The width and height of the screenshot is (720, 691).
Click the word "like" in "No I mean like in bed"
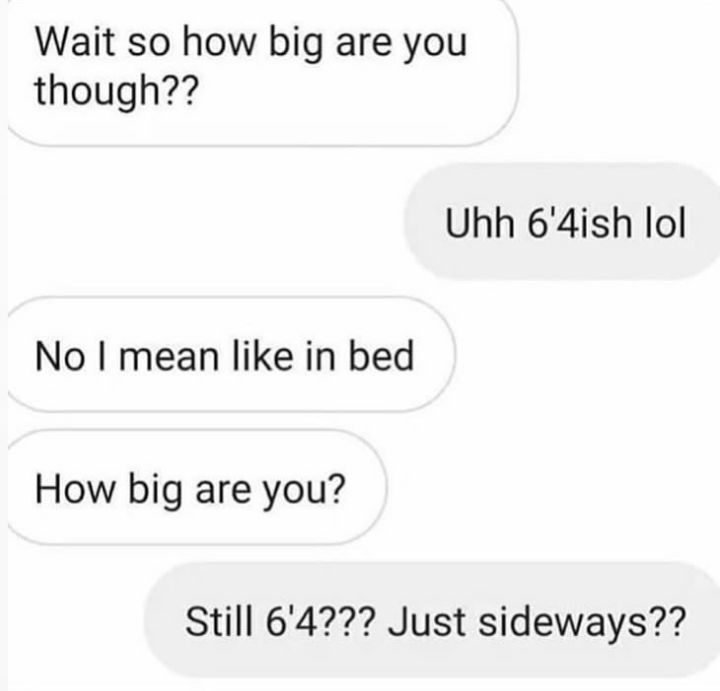click(263, 356)
